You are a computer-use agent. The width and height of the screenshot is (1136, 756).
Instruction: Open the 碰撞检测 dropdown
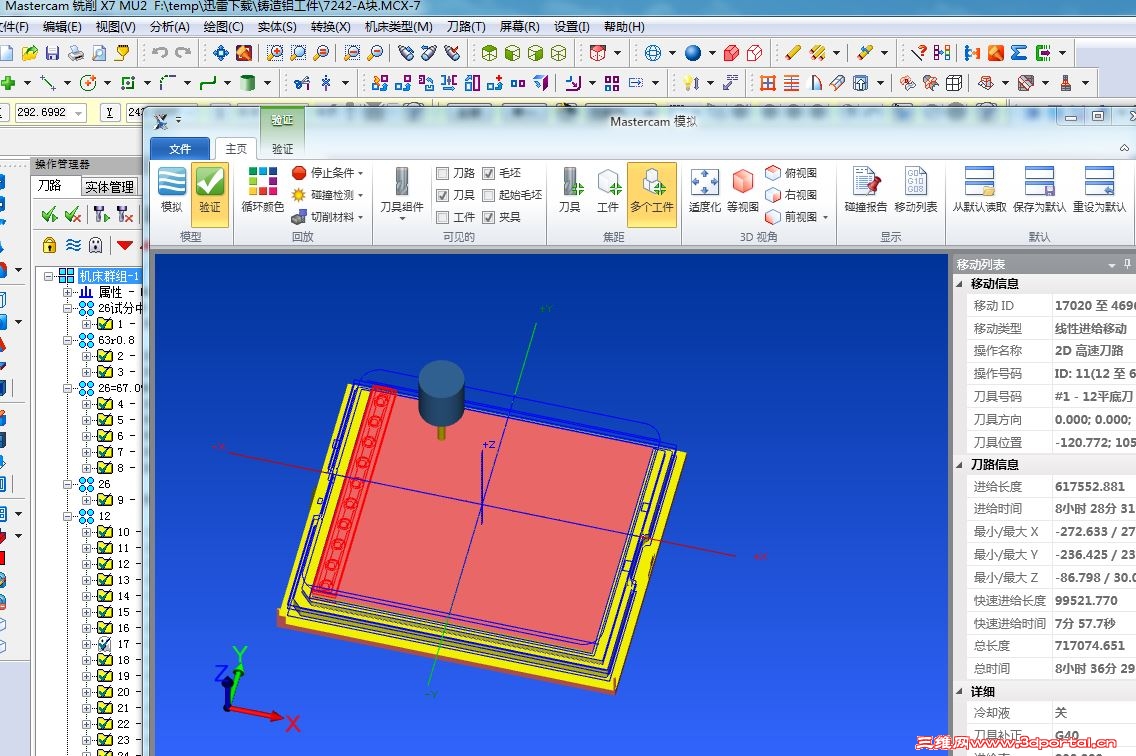pyautogui.click(x=327, y=194)
